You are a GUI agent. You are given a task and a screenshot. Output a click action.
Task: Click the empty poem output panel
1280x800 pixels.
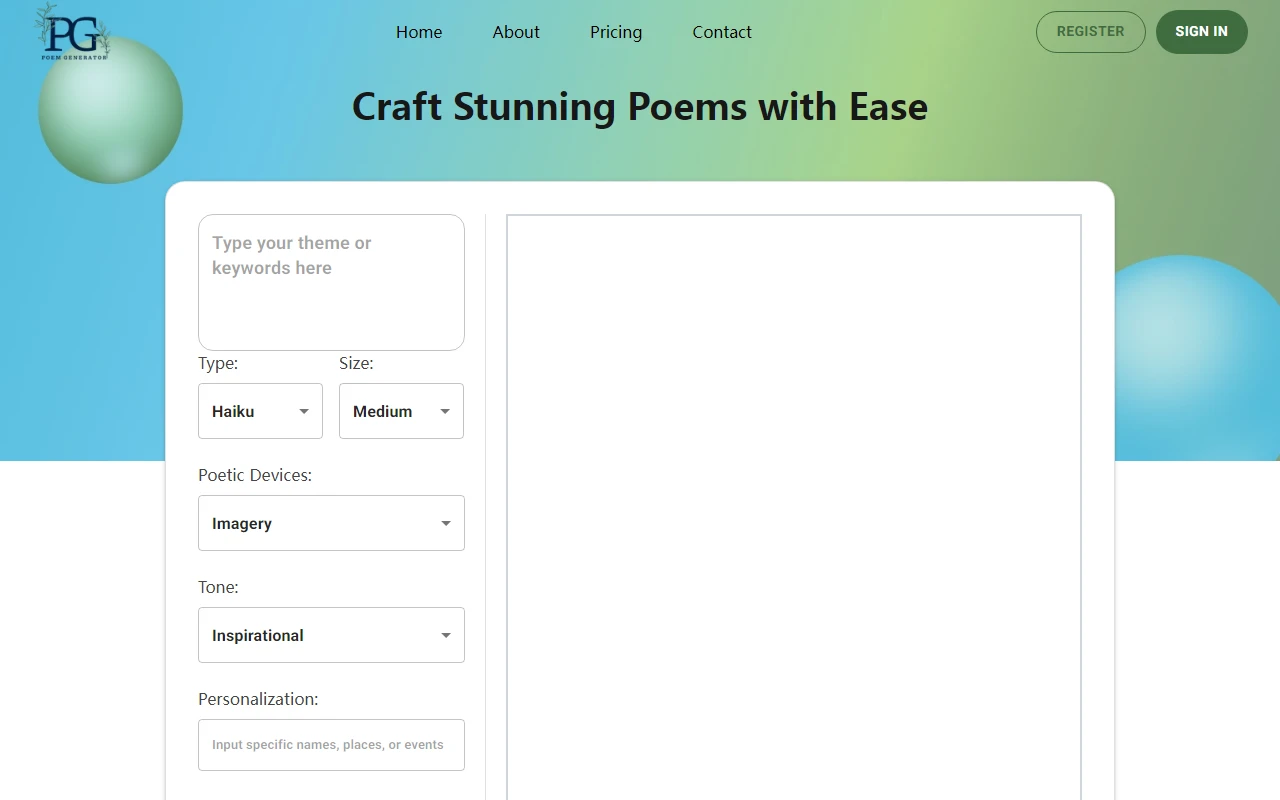point(793,500)
